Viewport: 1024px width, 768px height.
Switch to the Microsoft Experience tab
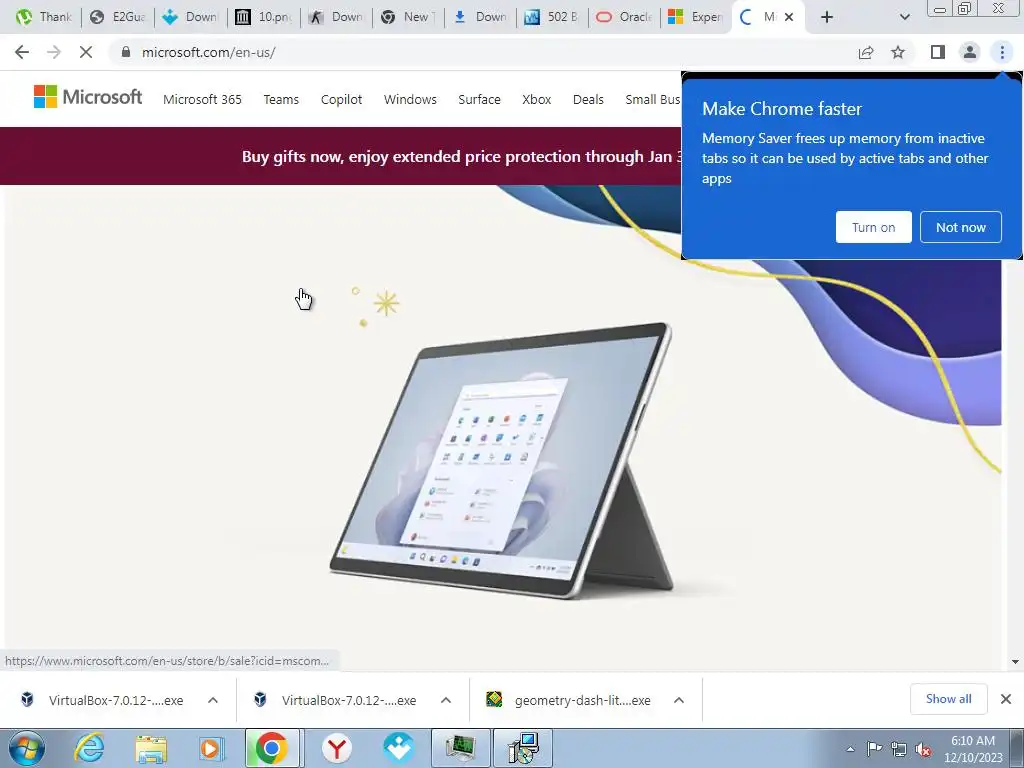tap(696, 17)
